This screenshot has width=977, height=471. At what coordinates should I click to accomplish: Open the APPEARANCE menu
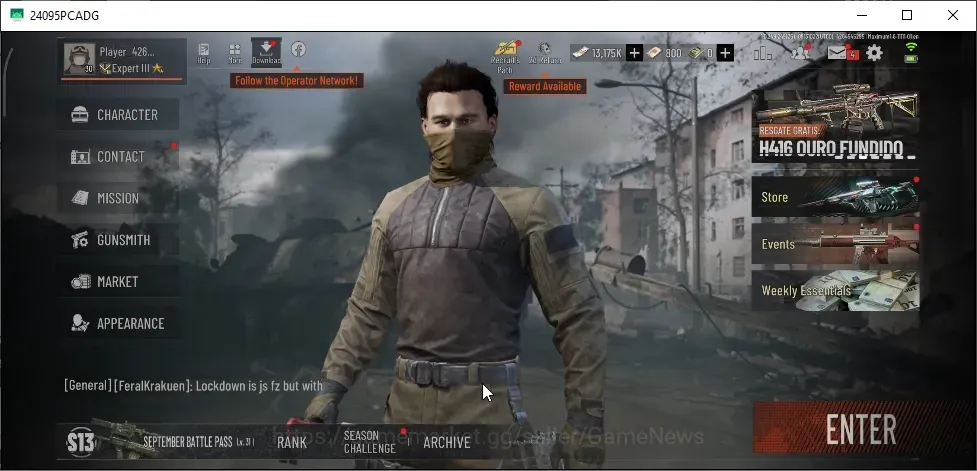pyautogui.click(x=118, y=323)
